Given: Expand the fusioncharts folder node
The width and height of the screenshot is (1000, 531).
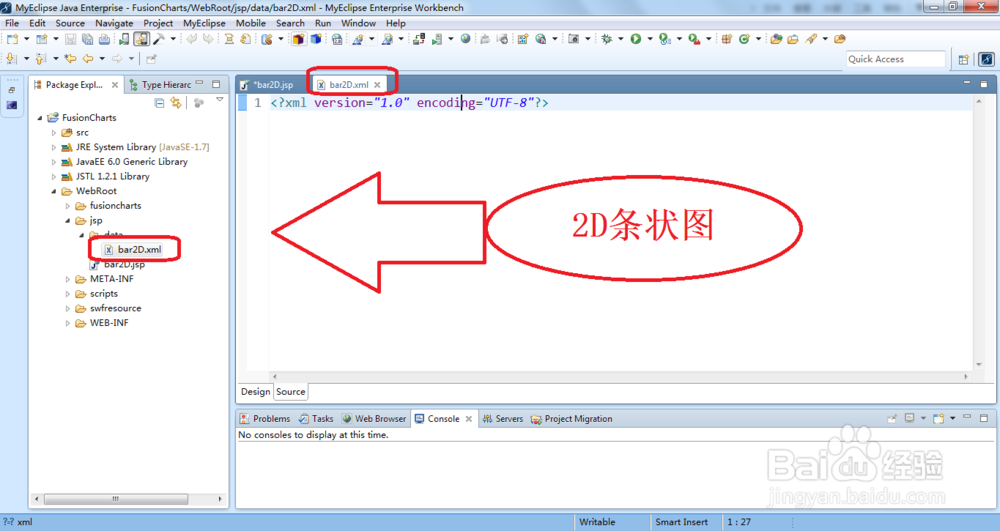Looking at the screenshot, I should pos(68,206).
